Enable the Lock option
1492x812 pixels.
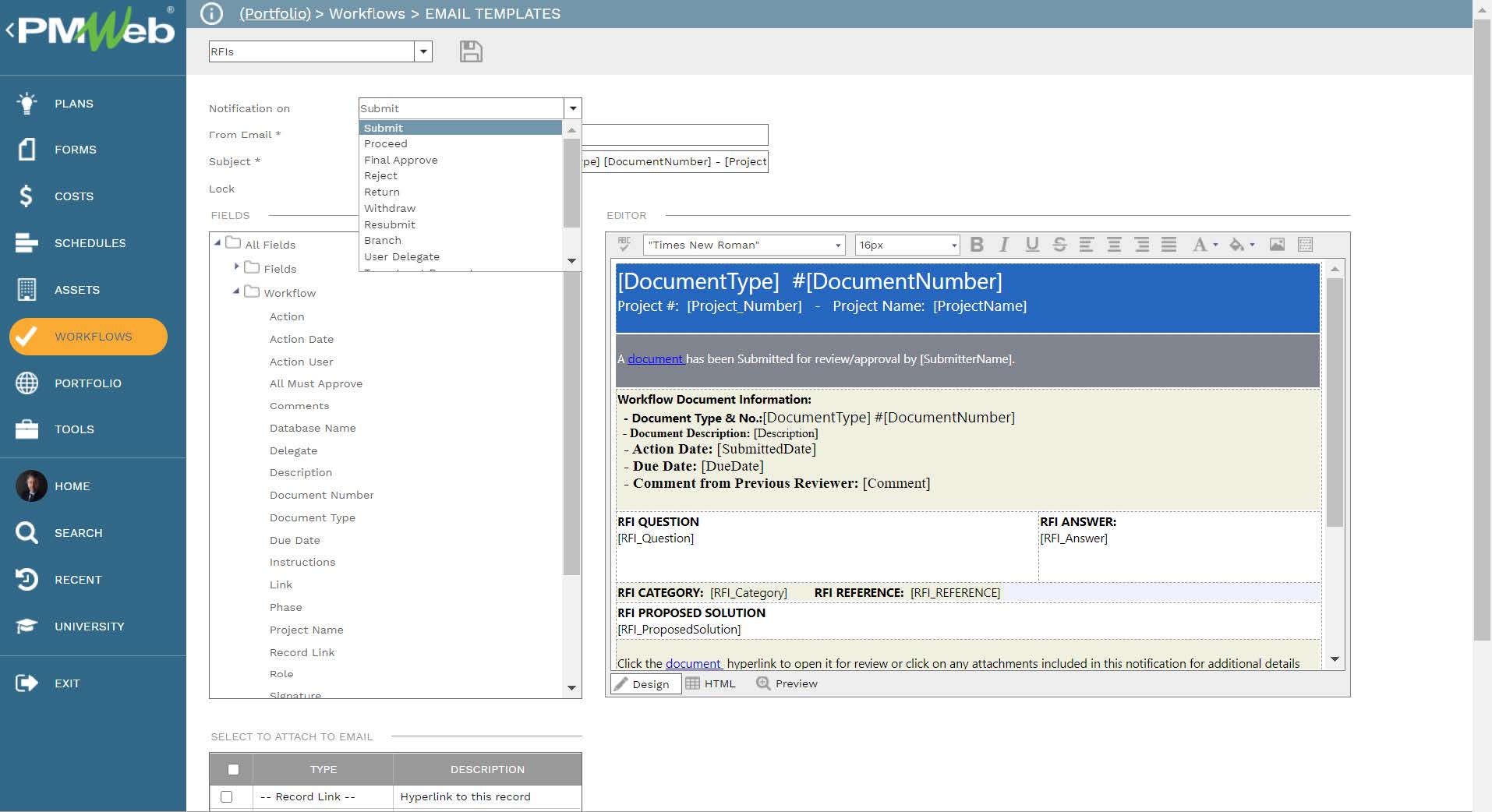(363, 189)
